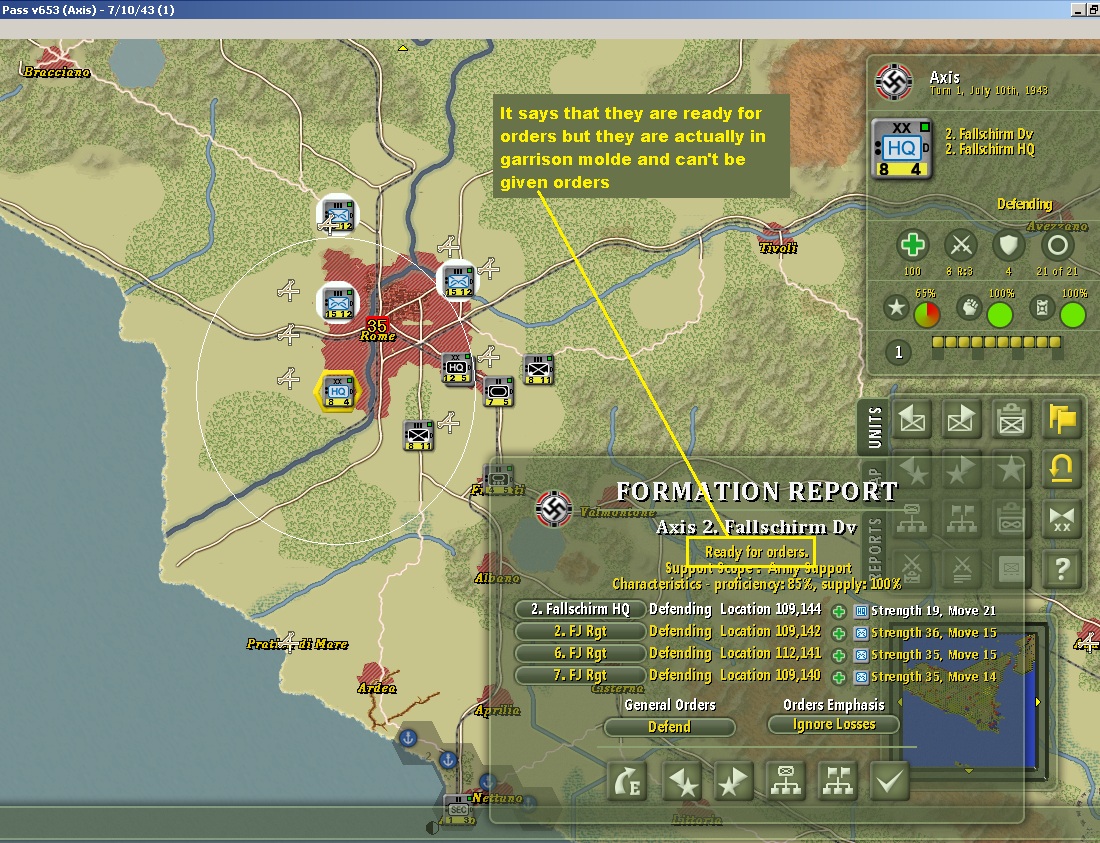The height and width of the screenshot is (843, 1100).
Task: Open help with the question mark icon
Action: pos(1061,569)
